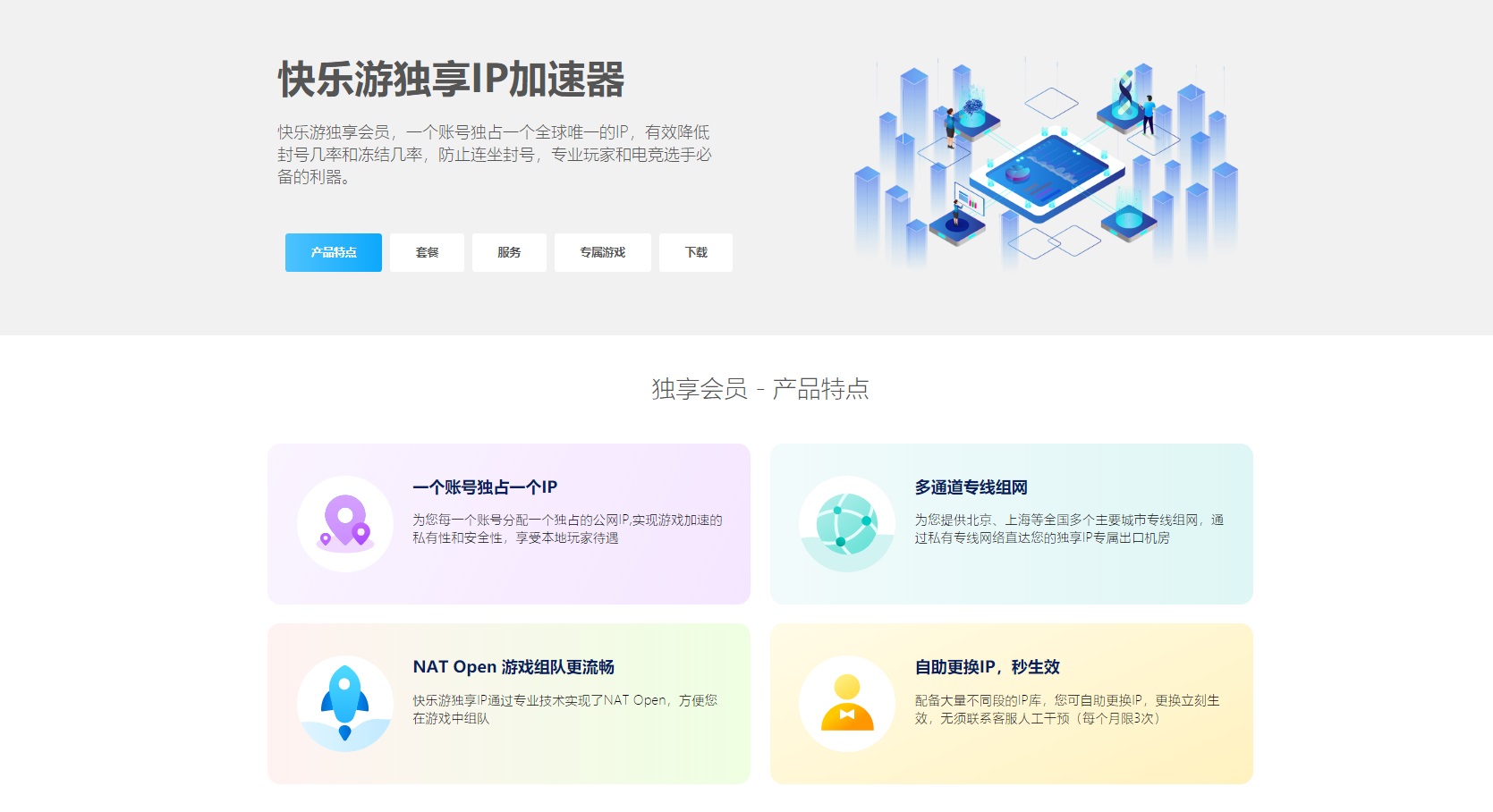Image resolution: width=1493 pixels, height=812 pixels.
Task: Click the 一个账号独占一个IP card title
Action: pos(485,487)
